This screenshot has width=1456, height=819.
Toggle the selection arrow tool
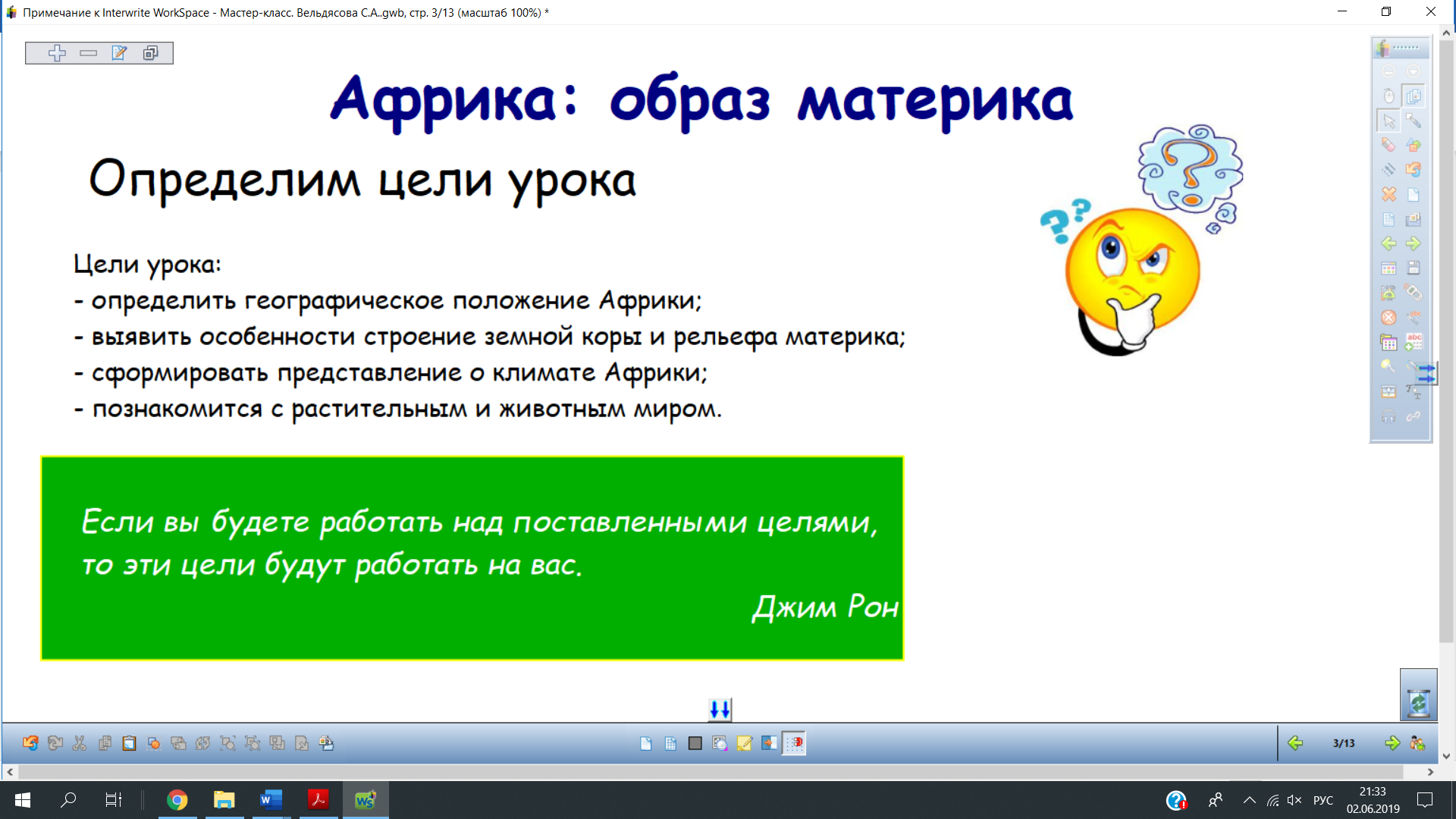pos(1389,121)
